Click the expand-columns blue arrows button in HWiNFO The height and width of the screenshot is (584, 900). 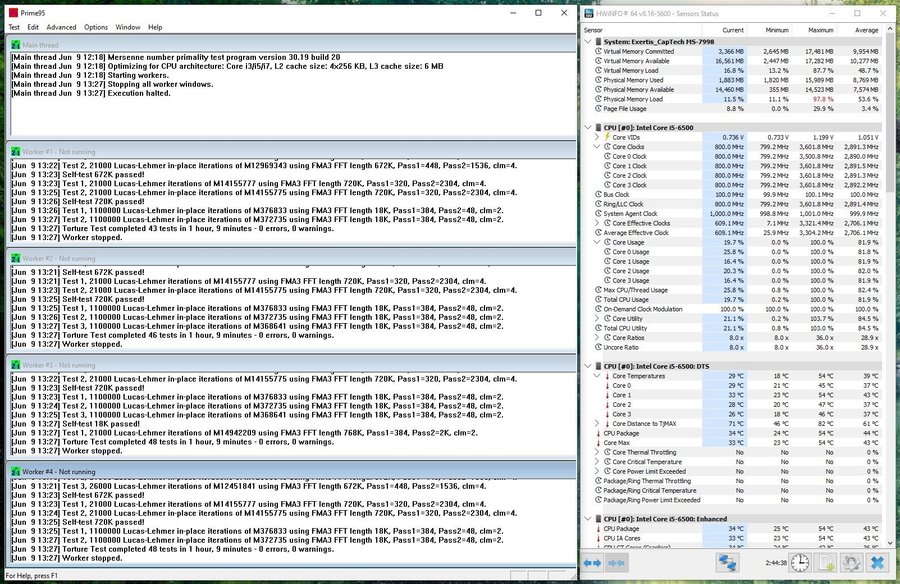(x=592, y=563)
